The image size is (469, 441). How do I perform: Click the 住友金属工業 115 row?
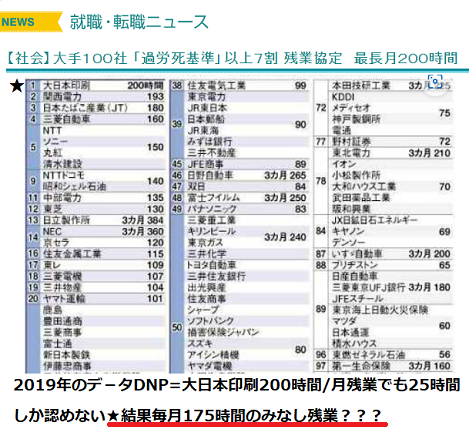click(96, 254)
